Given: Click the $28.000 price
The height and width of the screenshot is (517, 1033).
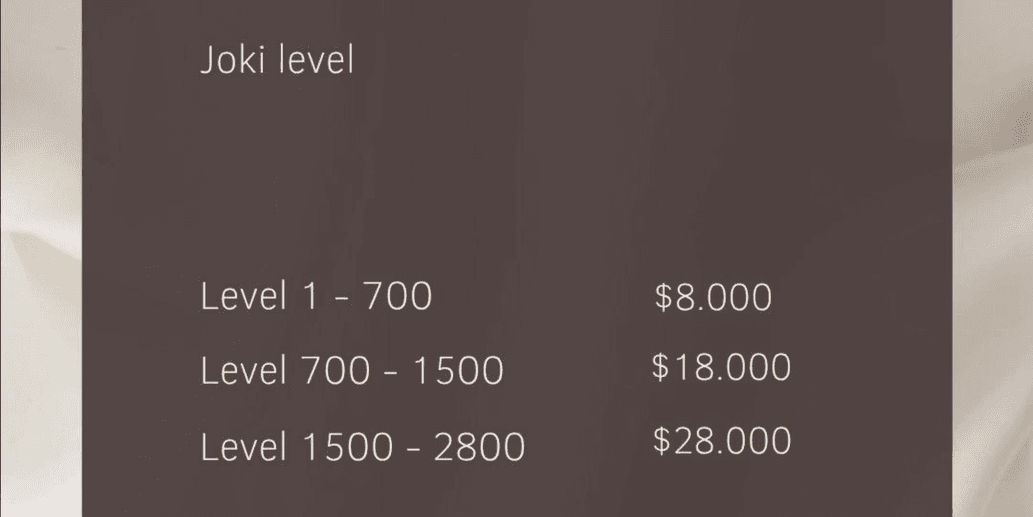Looking at the screenshot, I should point(721,441).
